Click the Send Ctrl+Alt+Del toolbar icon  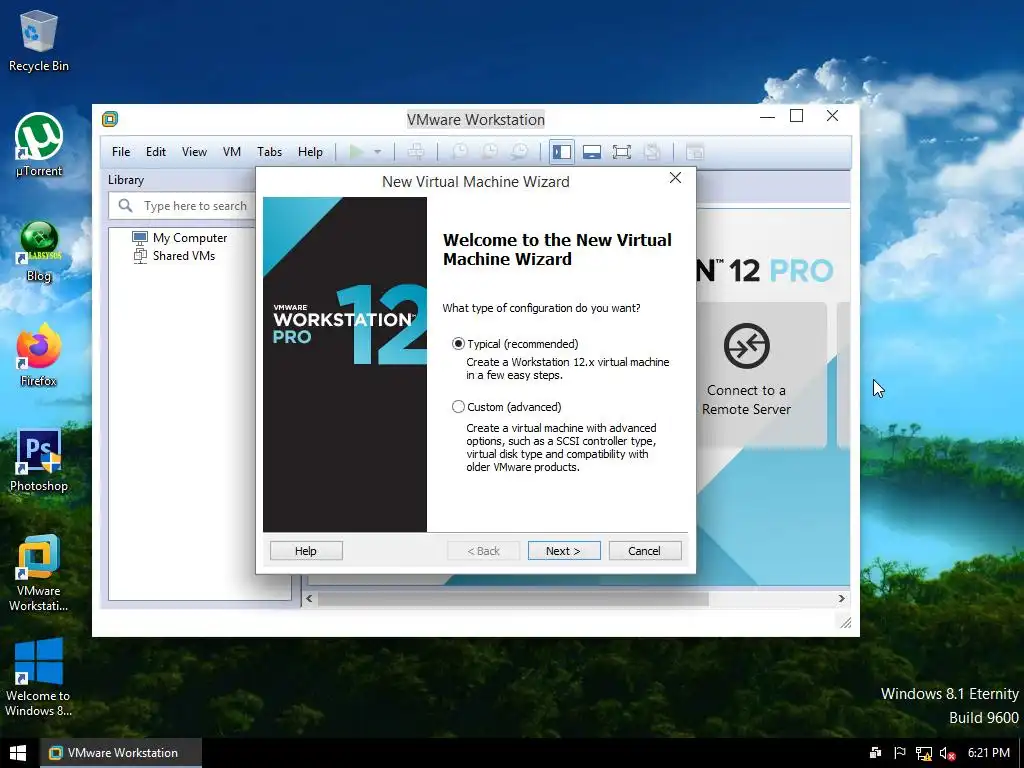[x=416, y=152]
